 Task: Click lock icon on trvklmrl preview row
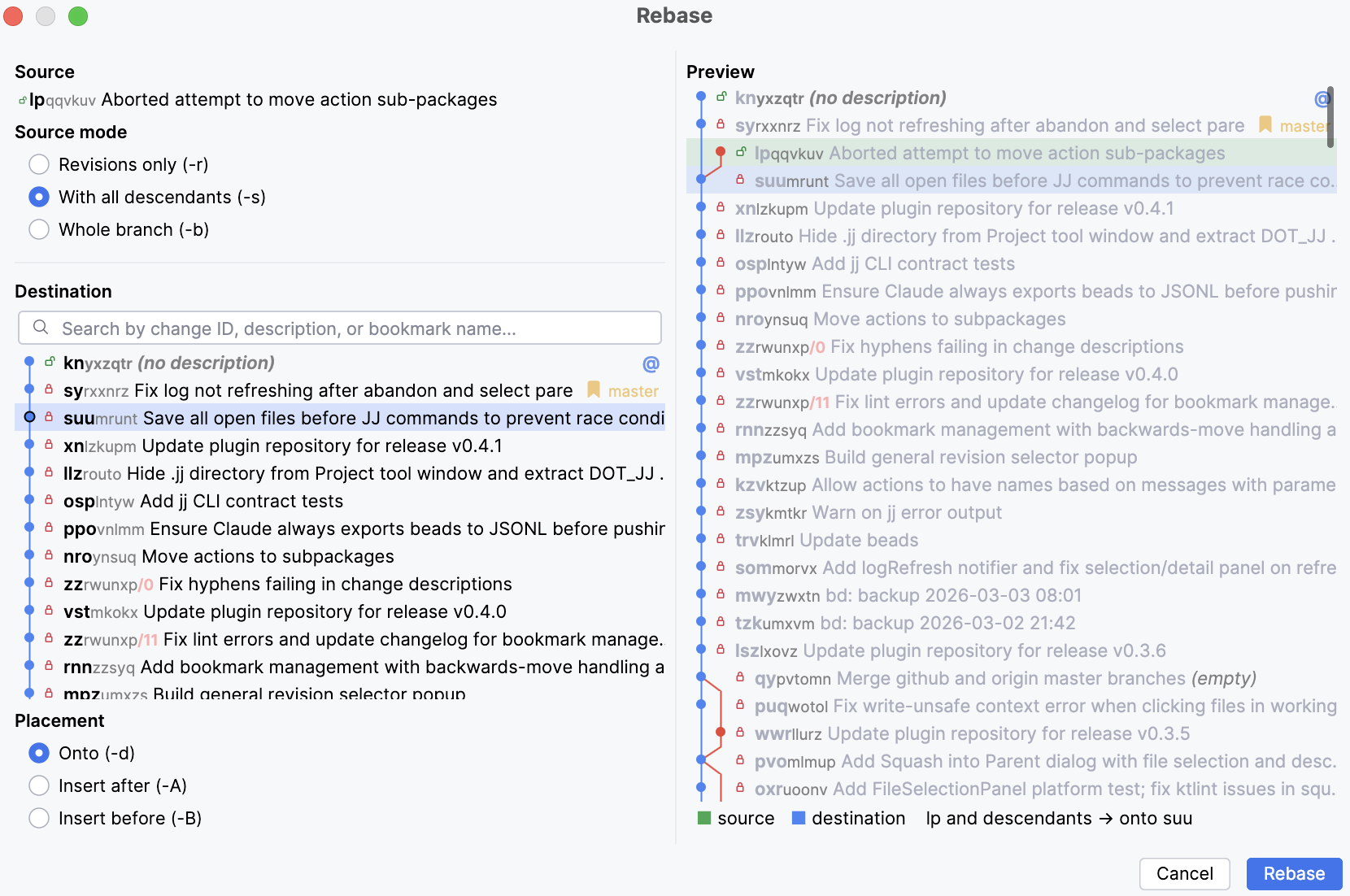pyautogui.click(x=721, y=538)
